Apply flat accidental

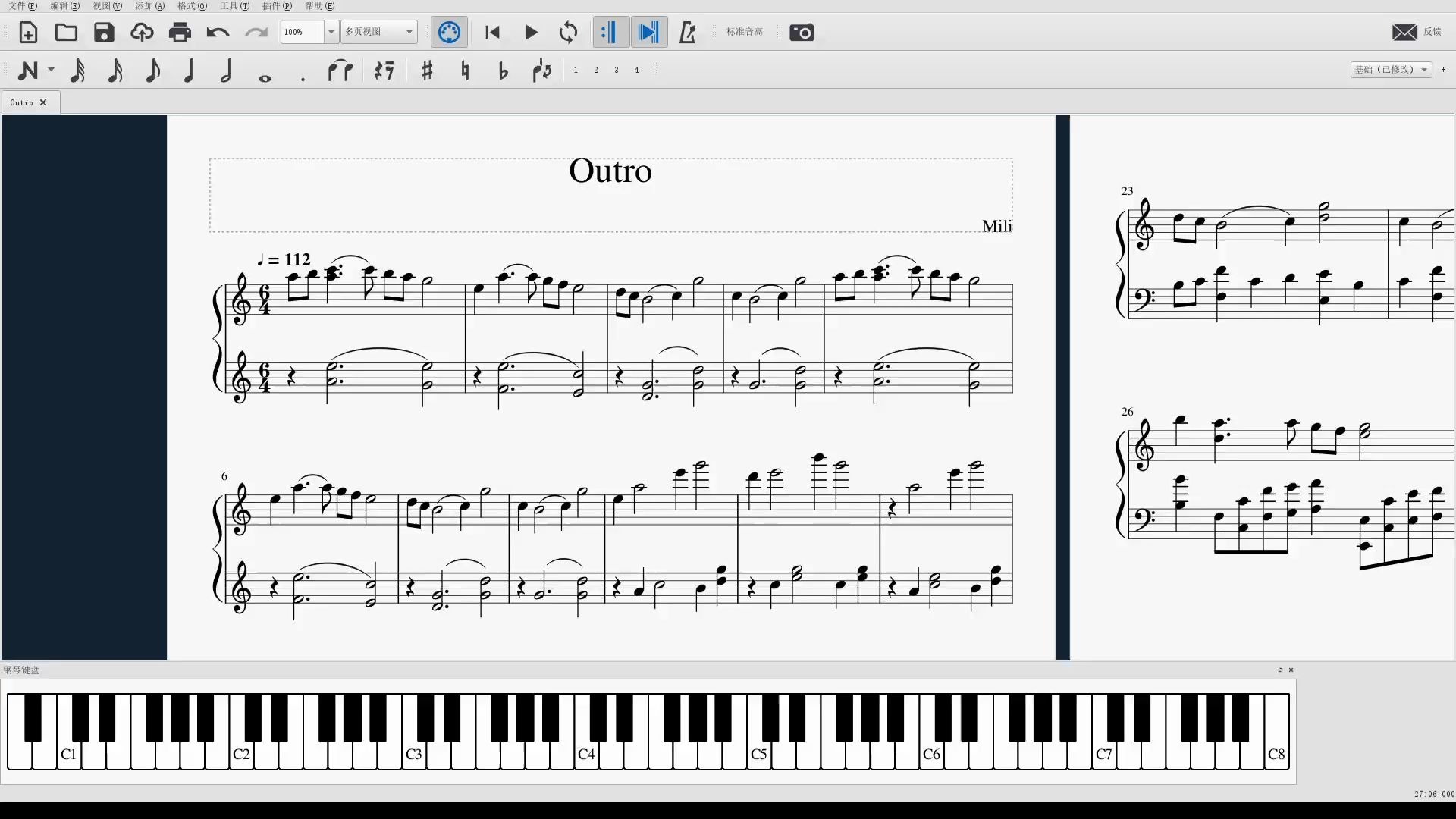(x=503, y=71)
